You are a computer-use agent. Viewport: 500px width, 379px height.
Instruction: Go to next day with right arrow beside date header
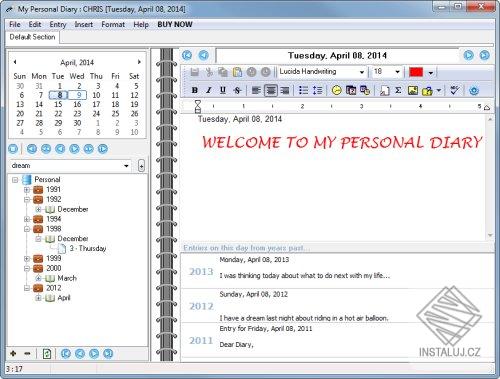coord(468,55)
